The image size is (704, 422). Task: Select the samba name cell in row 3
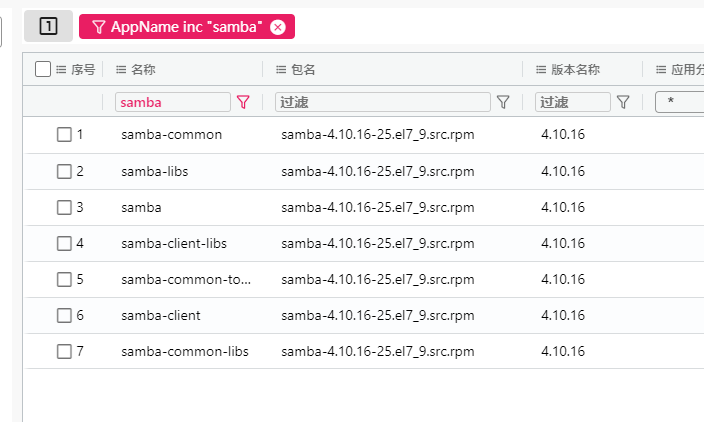(141, 207)
